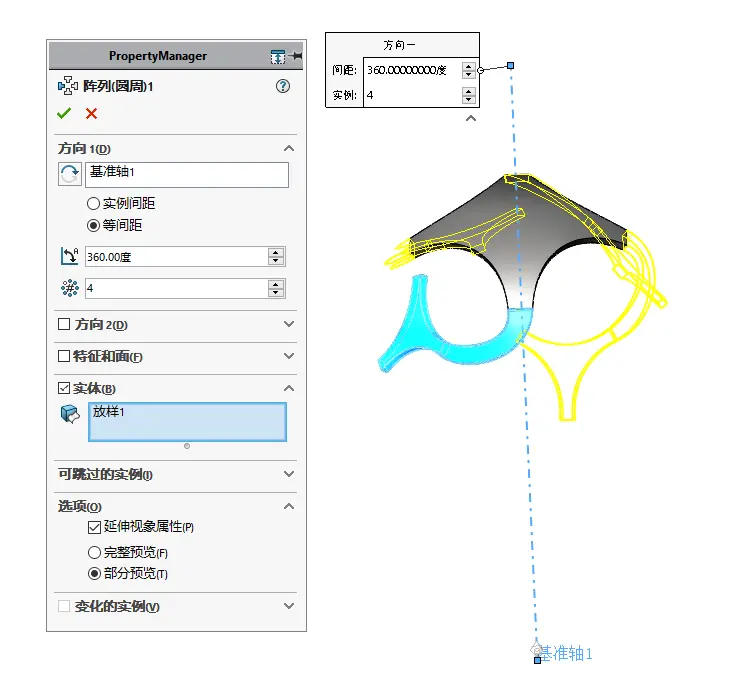Select the 实例间距 radio button
The height and width of the screenshot is (680, 748).
click(93, 204)
